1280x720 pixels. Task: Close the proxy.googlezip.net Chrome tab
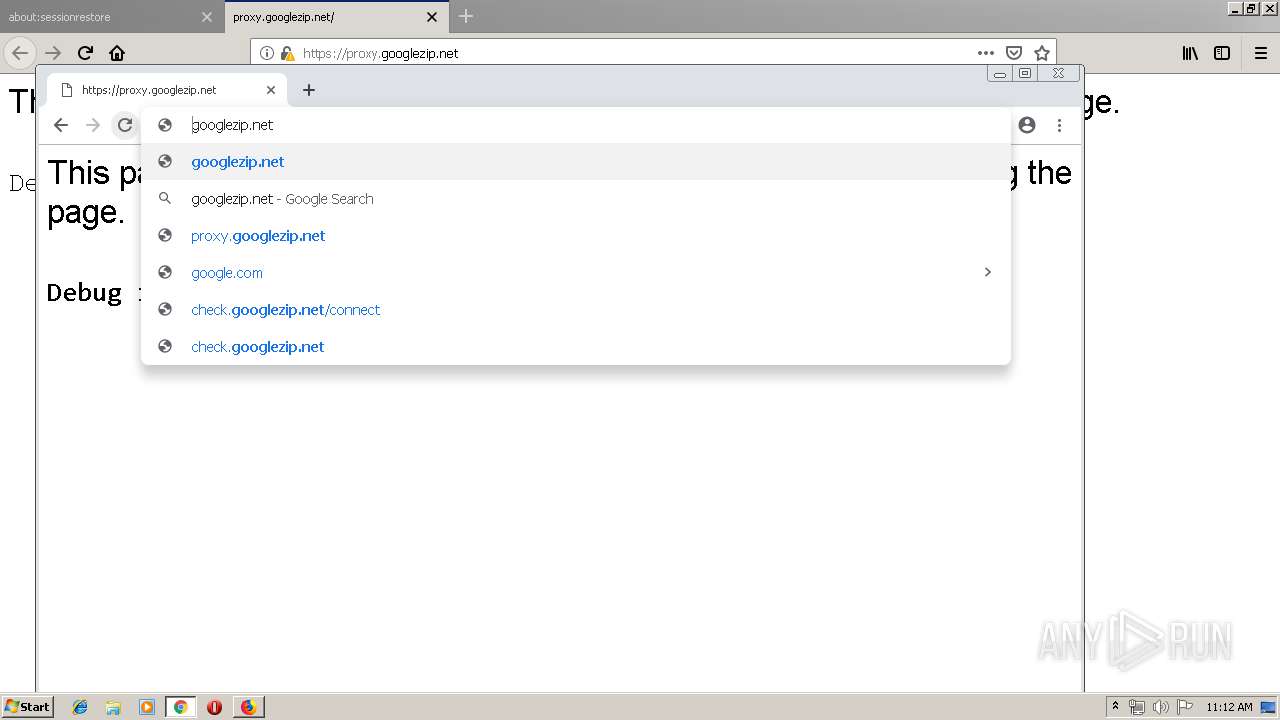271,90
